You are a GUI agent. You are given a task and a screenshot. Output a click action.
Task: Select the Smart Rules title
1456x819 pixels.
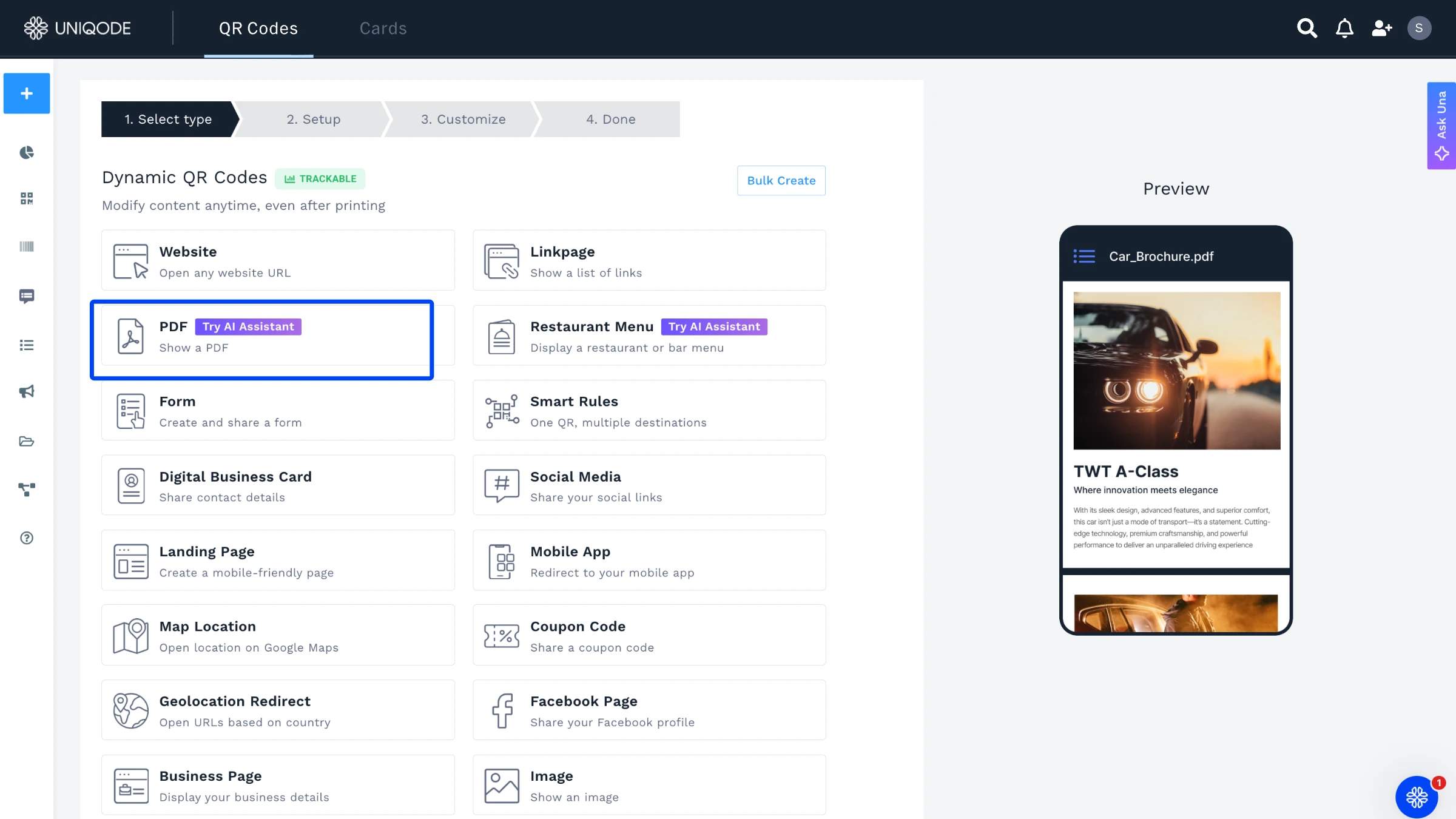click(574, 401)
